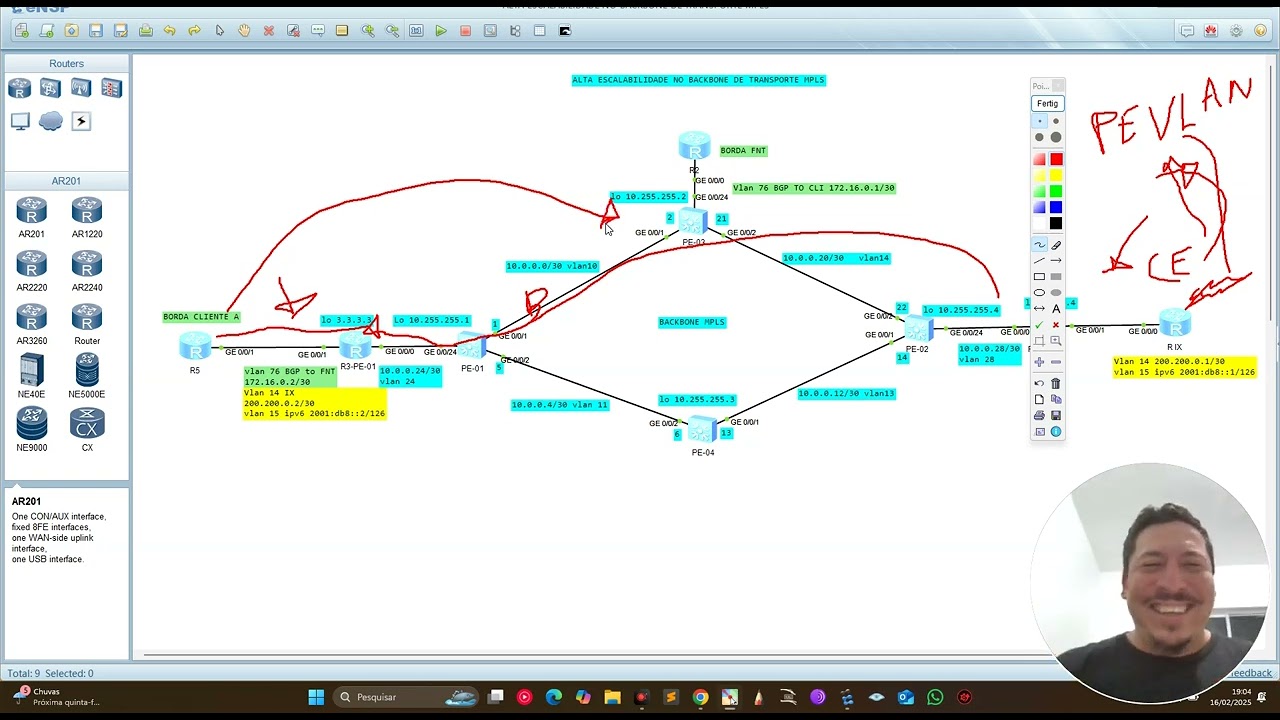Click the 'BACKBONE MPLS' label
The height and width of the screenshot is (720, 1280).
(x=692, y=322)
